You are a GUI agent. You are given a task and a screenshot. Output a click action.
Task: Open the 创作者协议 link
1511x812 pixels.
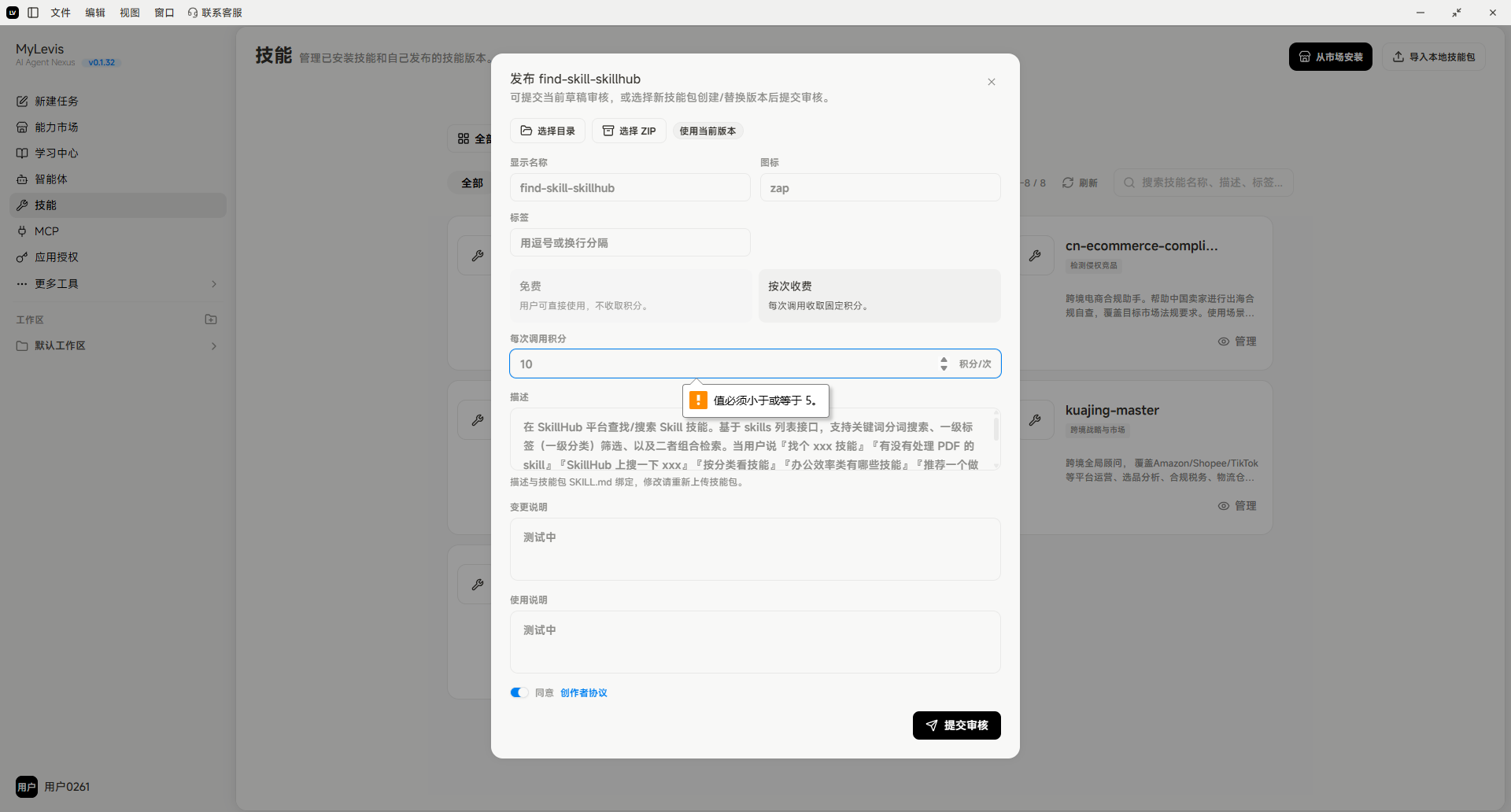click(x=584, y=693)
